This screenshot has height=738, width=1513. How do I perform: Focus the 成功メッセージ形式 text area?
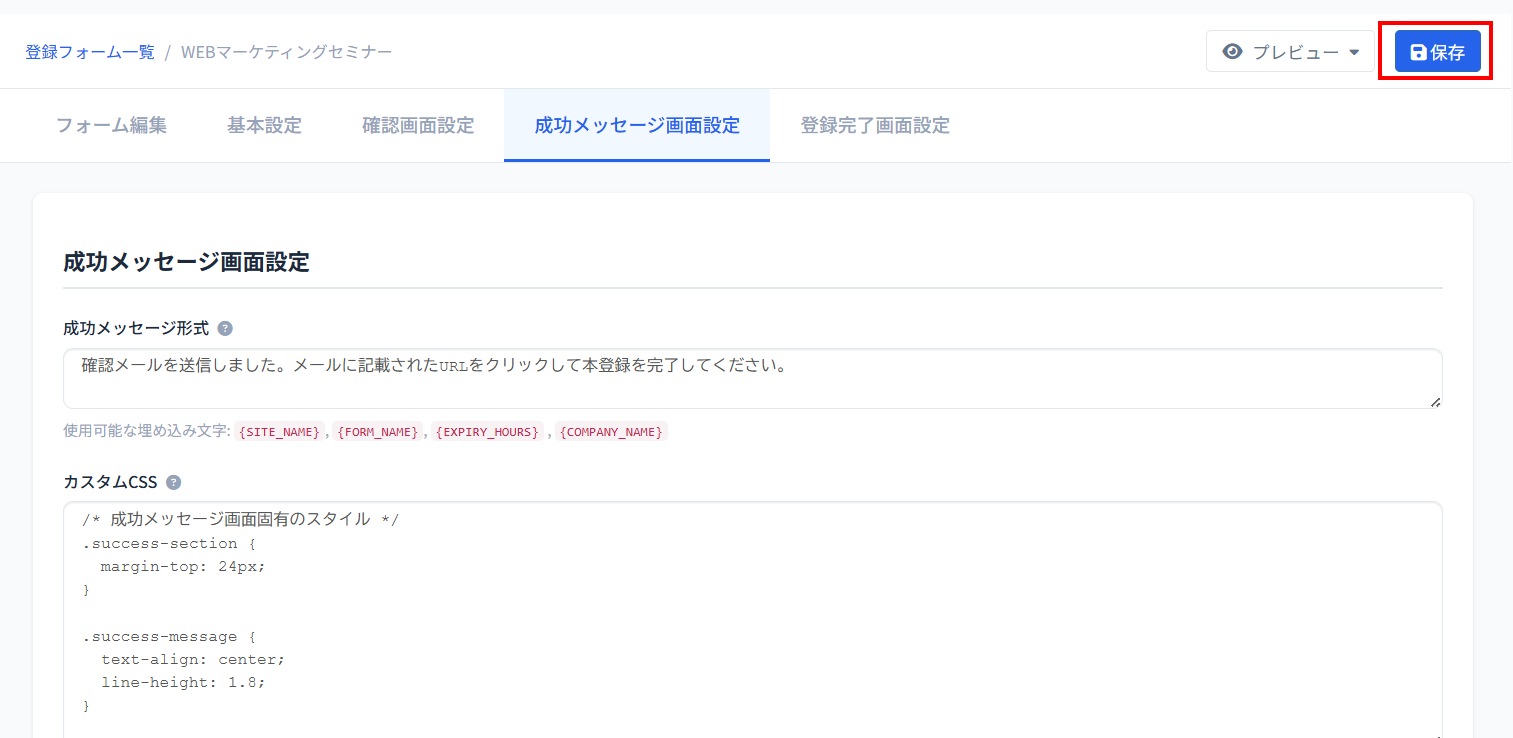pyautogui.click(x=750, y=379)
